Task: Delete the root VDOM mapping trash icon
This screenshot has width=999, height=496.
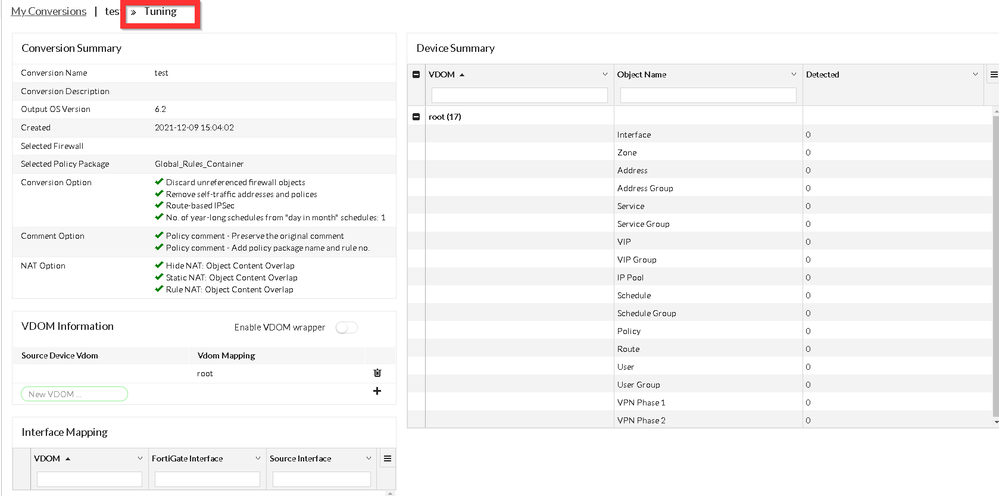Action: click(377, 373)
